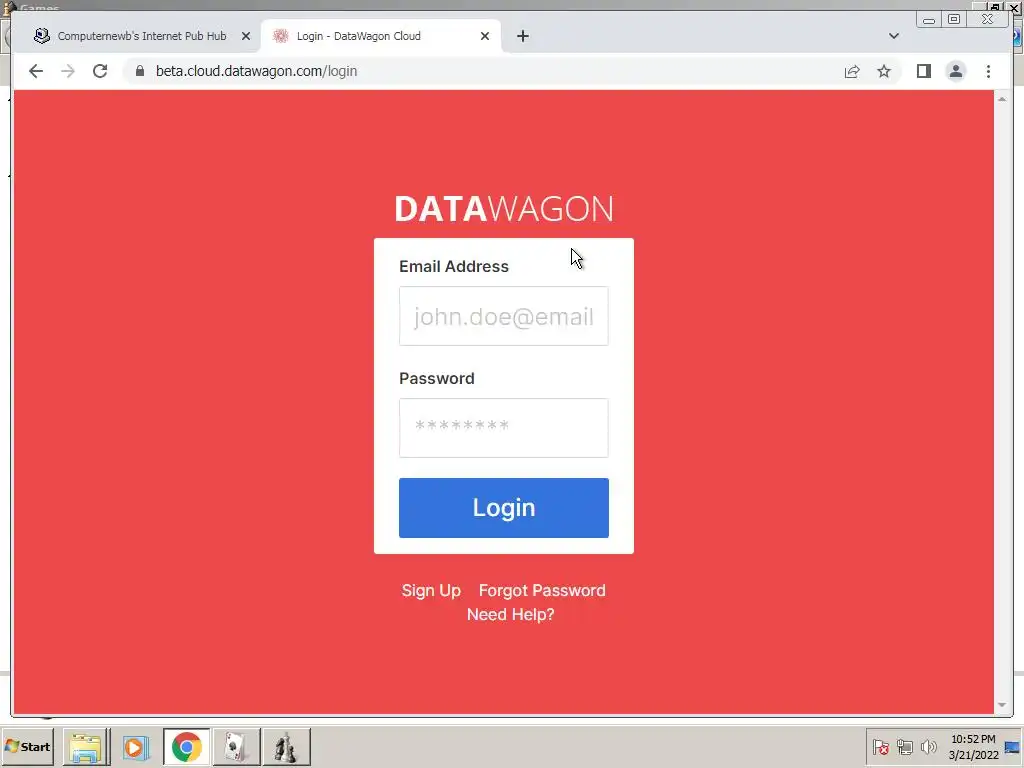Focus the Password field
1024x768 pixels.
coord(504,428)
